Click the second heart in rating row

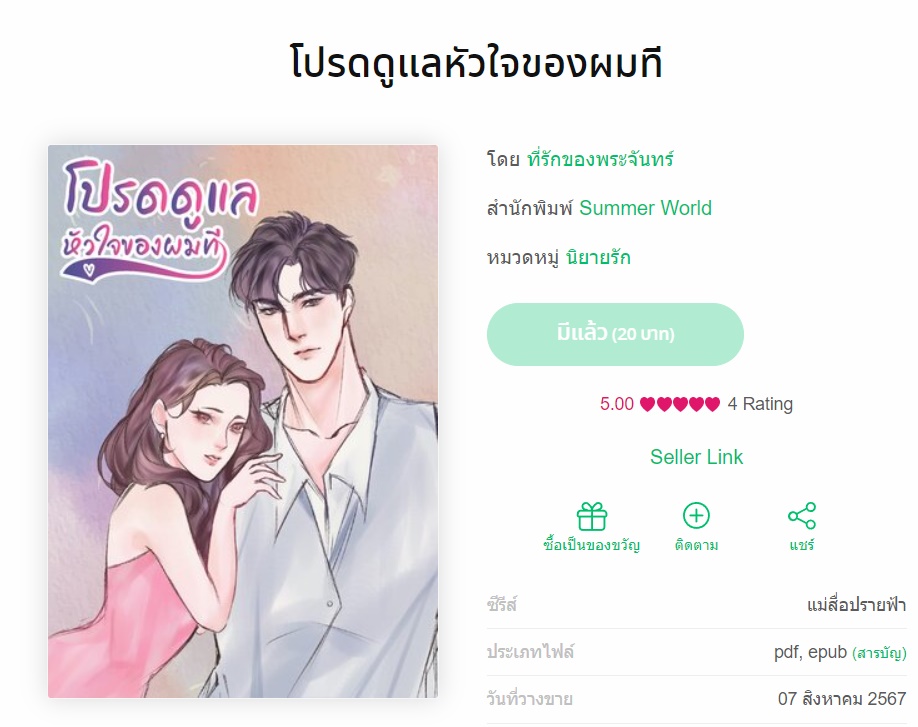(x=664, y=404)
